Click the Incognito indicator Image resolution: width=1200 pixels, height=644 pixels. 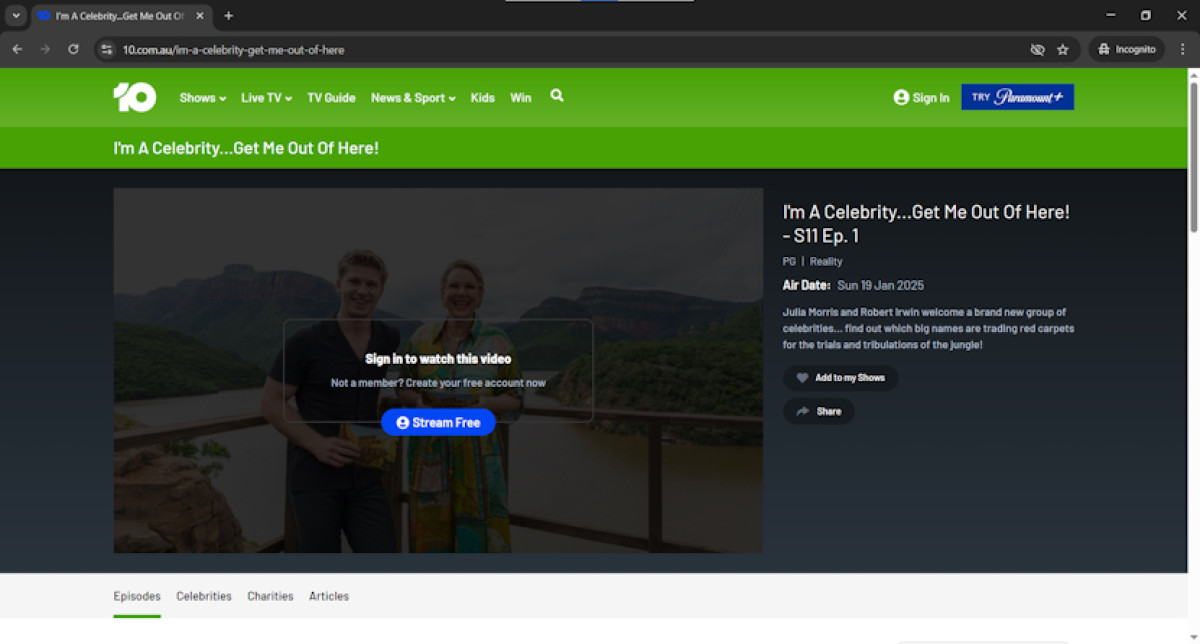[x=1127, y=49]
